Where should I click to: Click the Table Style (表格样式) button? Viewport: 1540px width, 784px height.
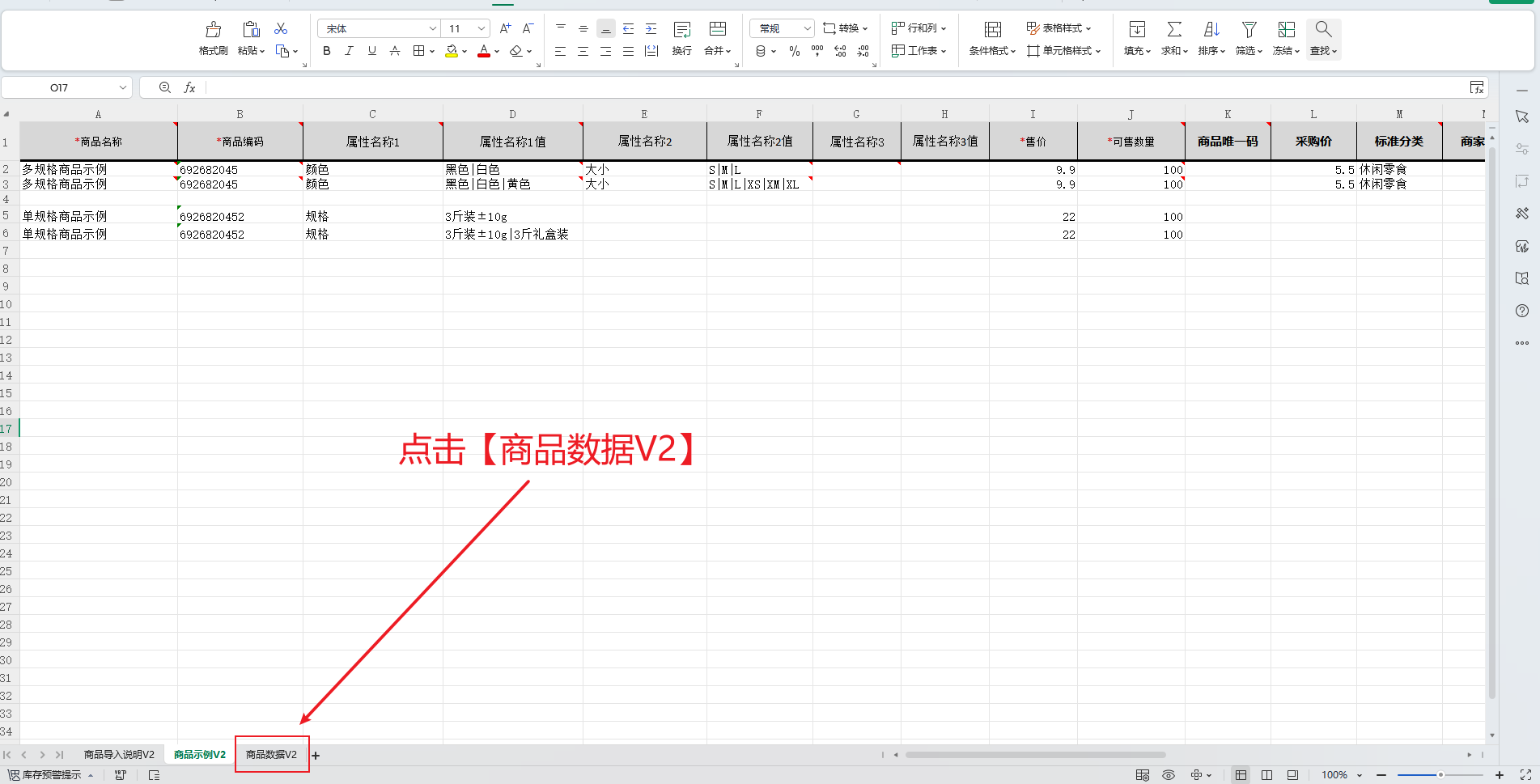coord(1059,28)
